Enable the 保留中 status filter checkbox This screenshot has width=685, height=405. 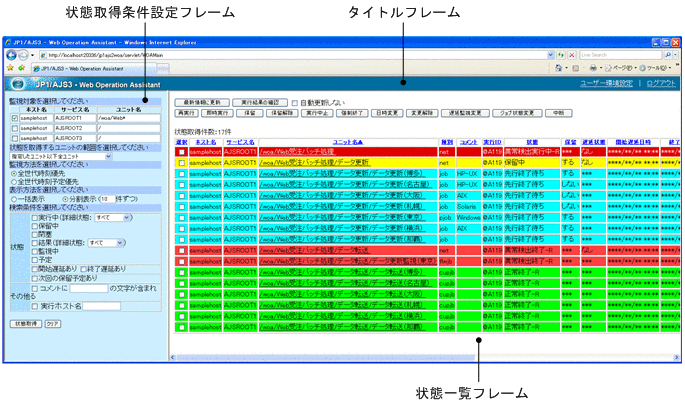pyautogui.click(x=35, y=226)
